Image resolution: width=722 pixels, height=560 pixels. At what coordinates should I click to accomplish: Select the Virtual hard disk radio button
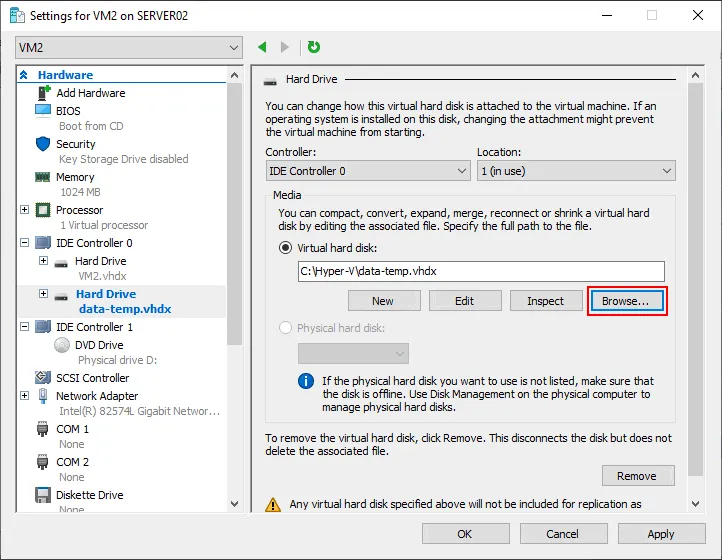tap(287, 248)
